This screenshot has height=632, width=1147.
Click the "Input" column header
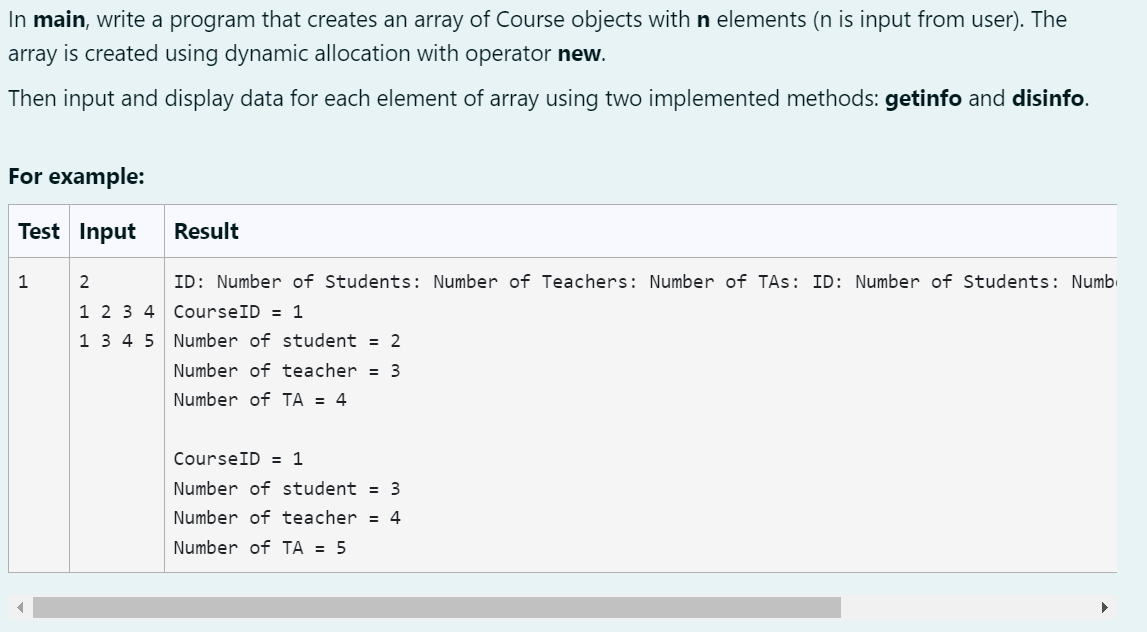(107, 231)
